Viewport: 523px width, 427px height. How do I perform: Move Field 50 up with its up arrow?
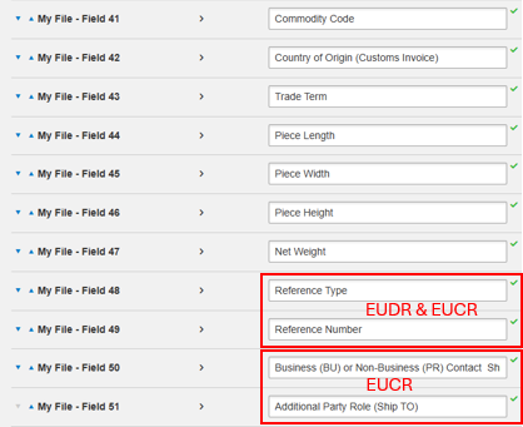click(x=31, y=368)
